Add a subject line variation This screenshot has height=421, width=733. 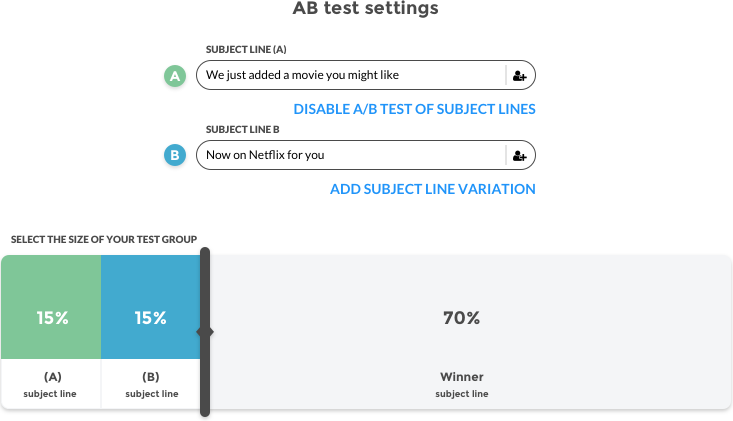[433, 189]
